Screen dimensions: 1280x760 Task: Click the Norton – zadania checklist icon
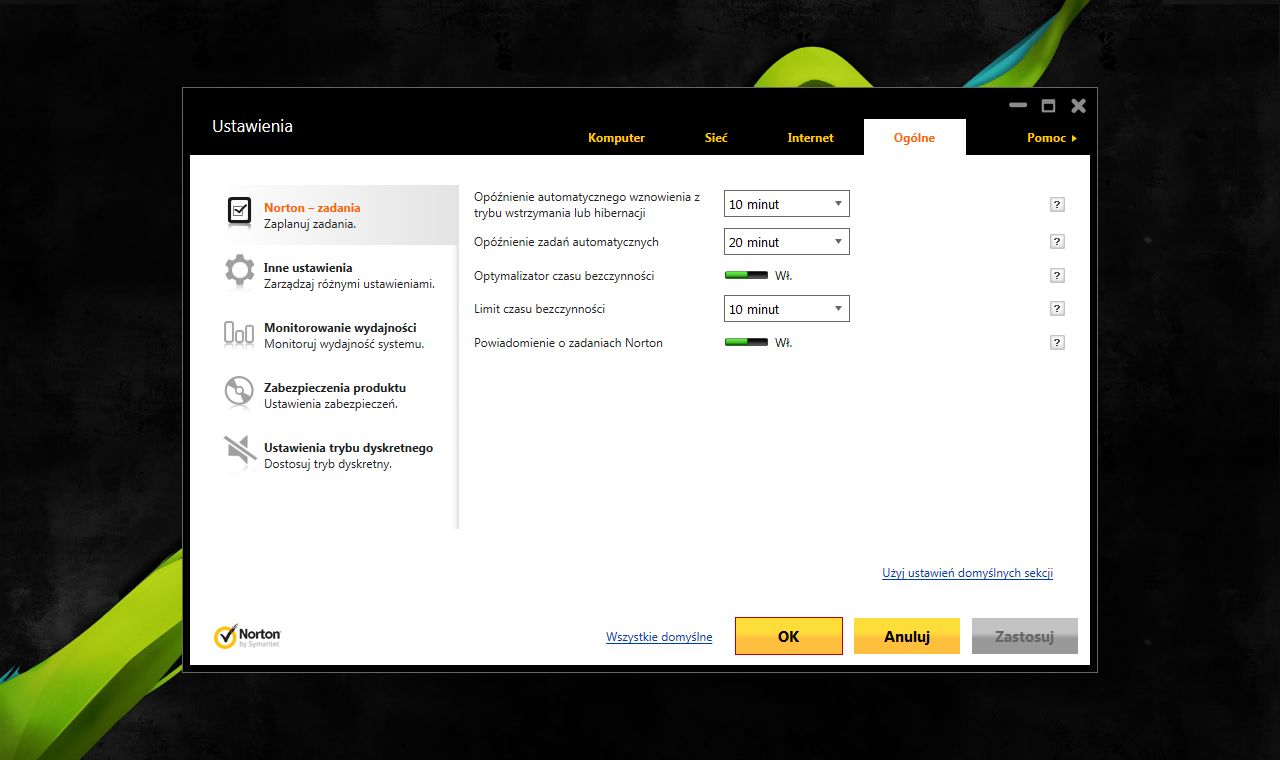coord(239,211)
